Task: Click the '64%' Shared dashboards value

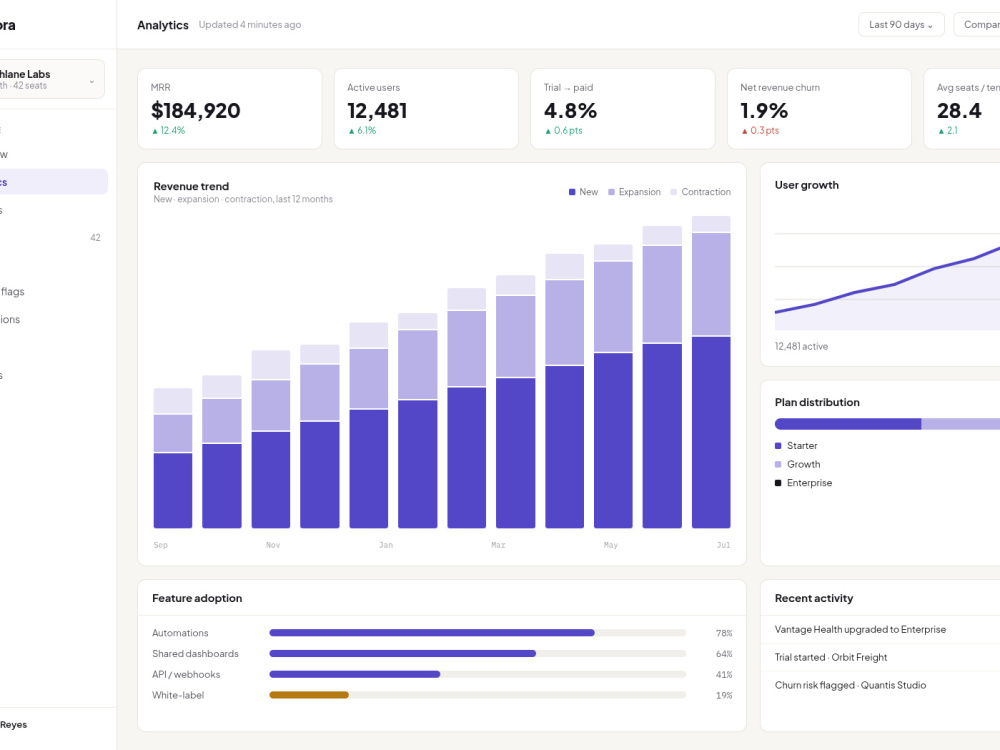Action: 724,654
